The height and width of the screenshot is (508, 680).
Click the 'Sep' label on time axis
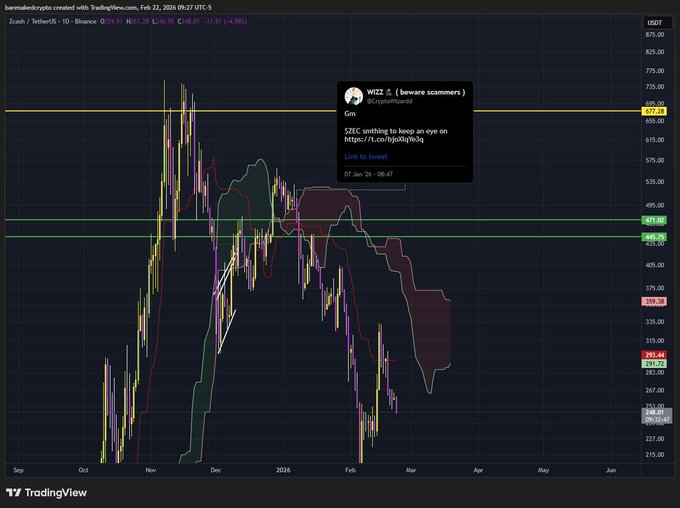click(x=18, y=470)
